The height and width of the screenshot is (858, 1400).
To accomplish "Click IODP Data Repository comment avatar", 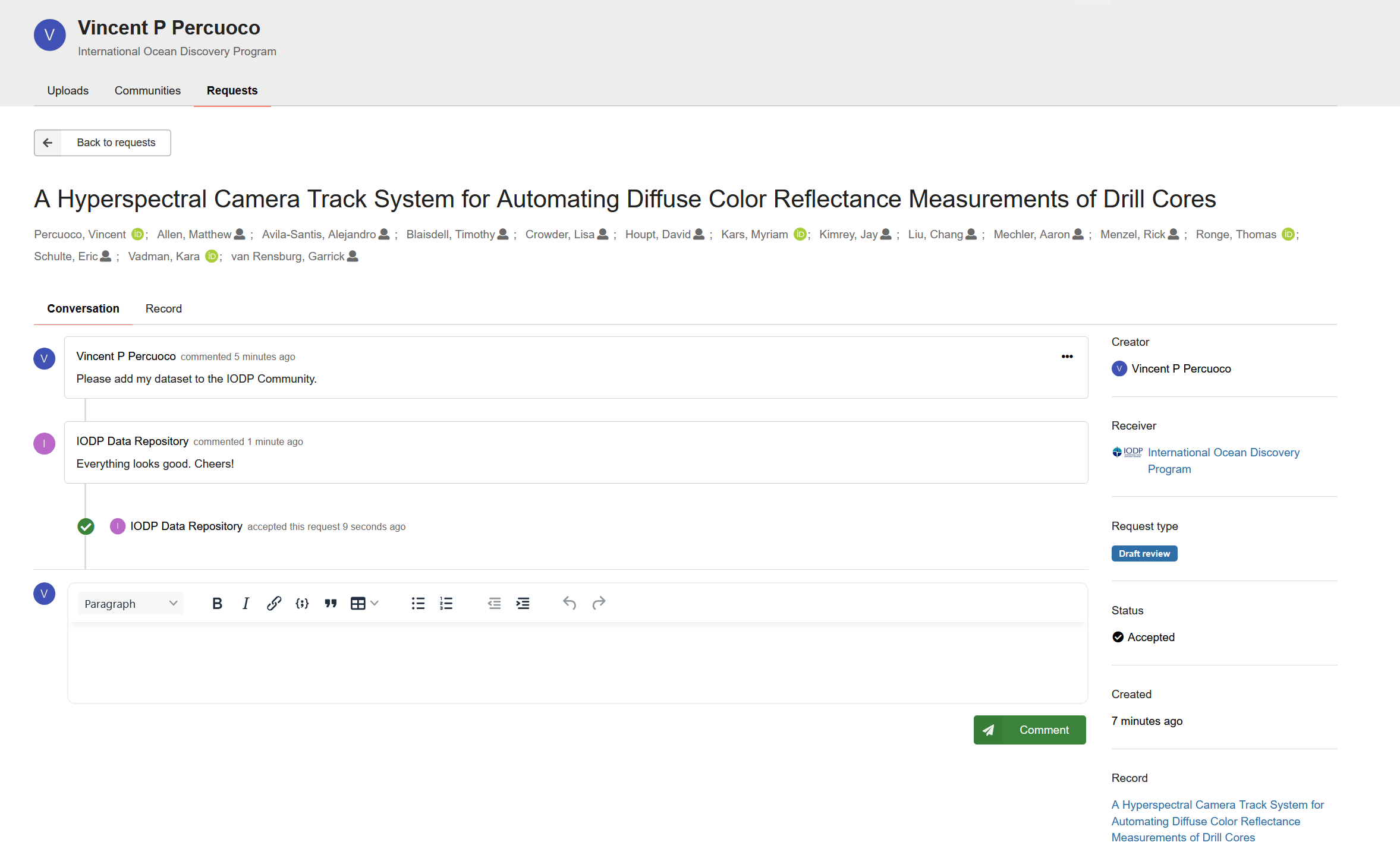I will (x=44, y=443).
